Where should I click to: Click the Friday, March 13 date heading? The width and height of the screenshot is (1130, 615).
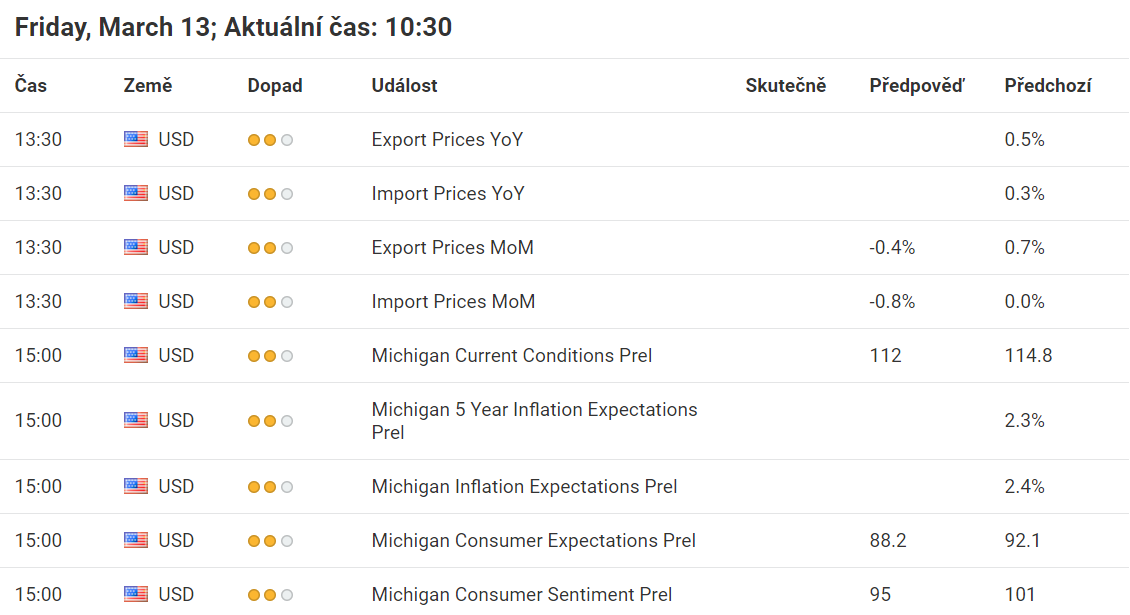pyautogui.click(x=113, y=27)
